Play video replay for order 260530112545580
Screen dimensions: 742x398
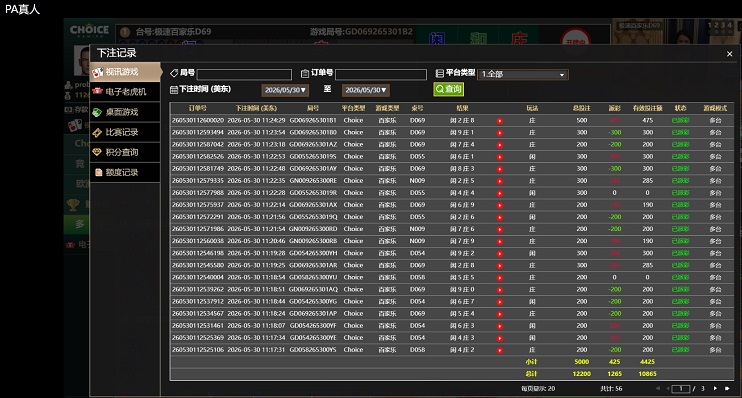pyautogui.click(x=499, y=265)
